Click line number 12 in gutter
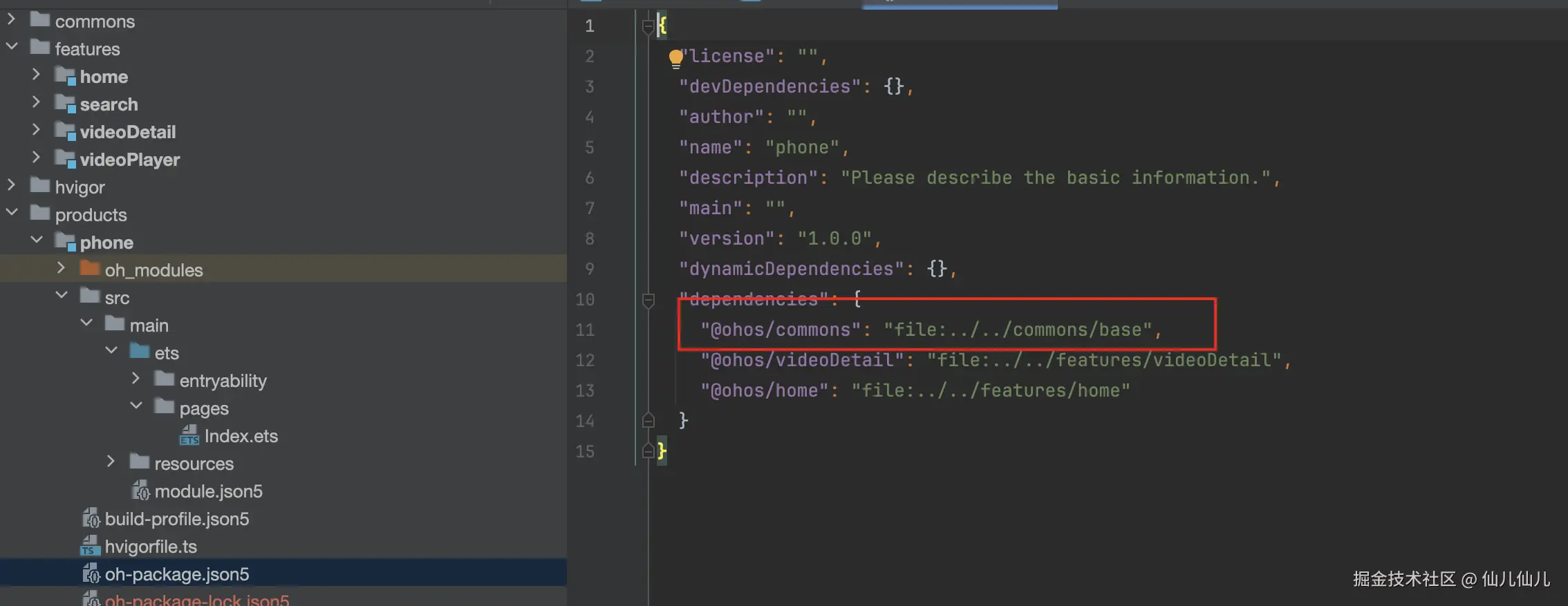1568x606 pixels. 585,360
